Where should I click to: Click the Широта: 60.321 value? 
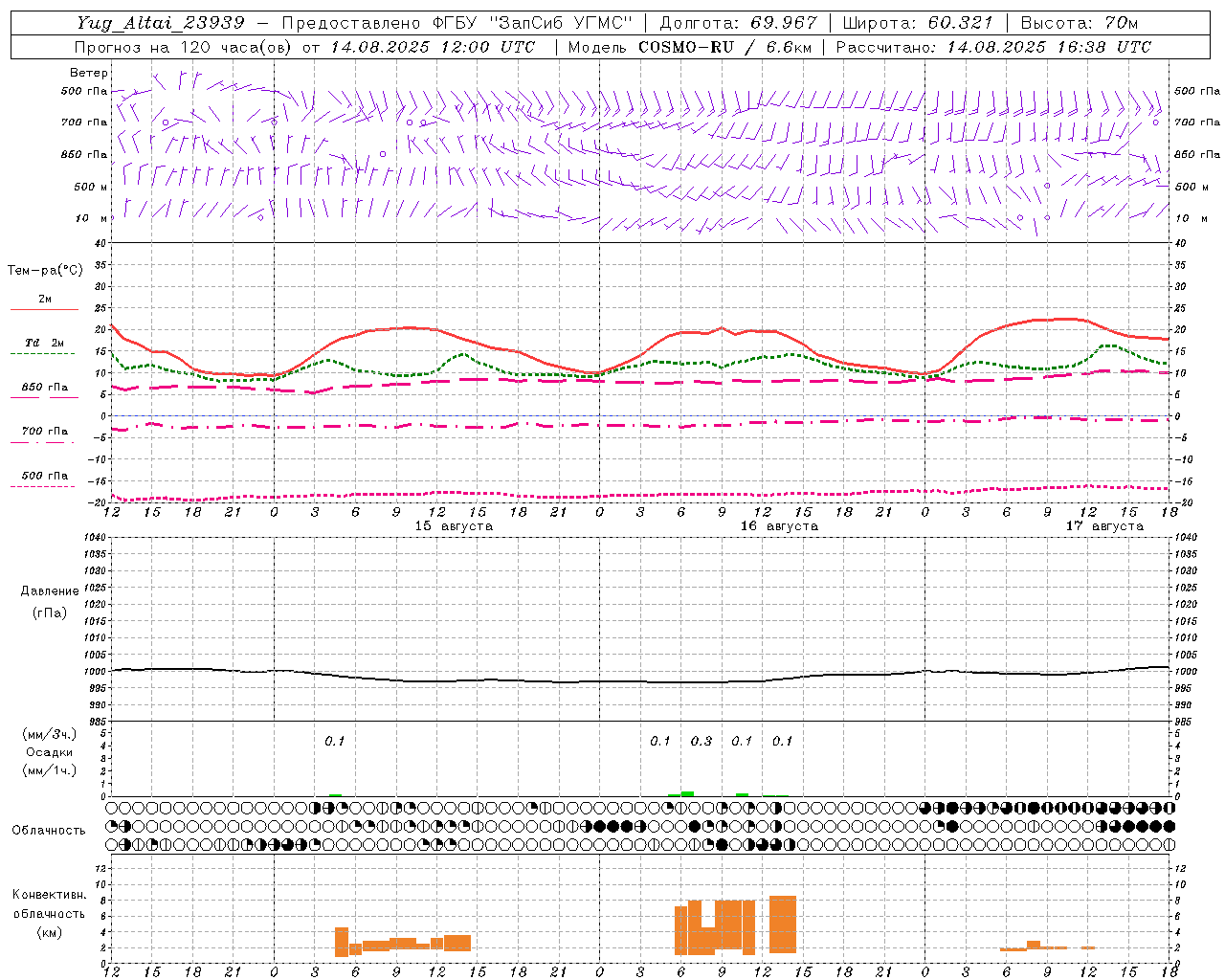coord(918,23)
